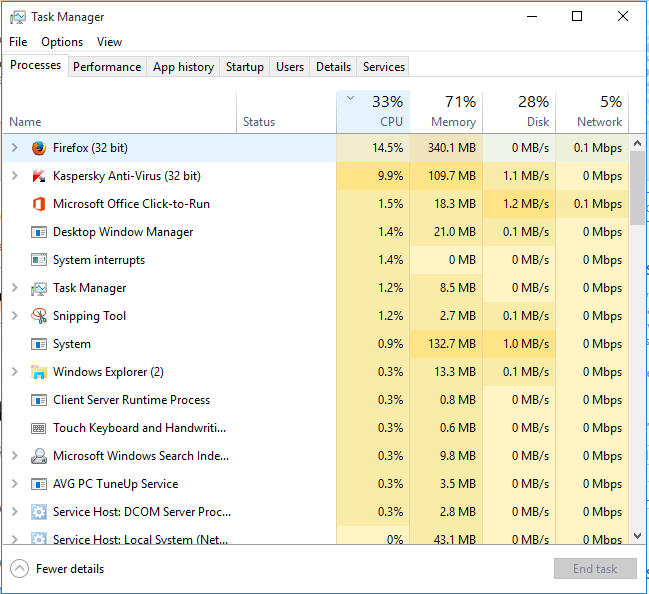Click the Service Host DCOM Server gear icon
Viewport: 649px width, 594px height.
click(39, 512)
